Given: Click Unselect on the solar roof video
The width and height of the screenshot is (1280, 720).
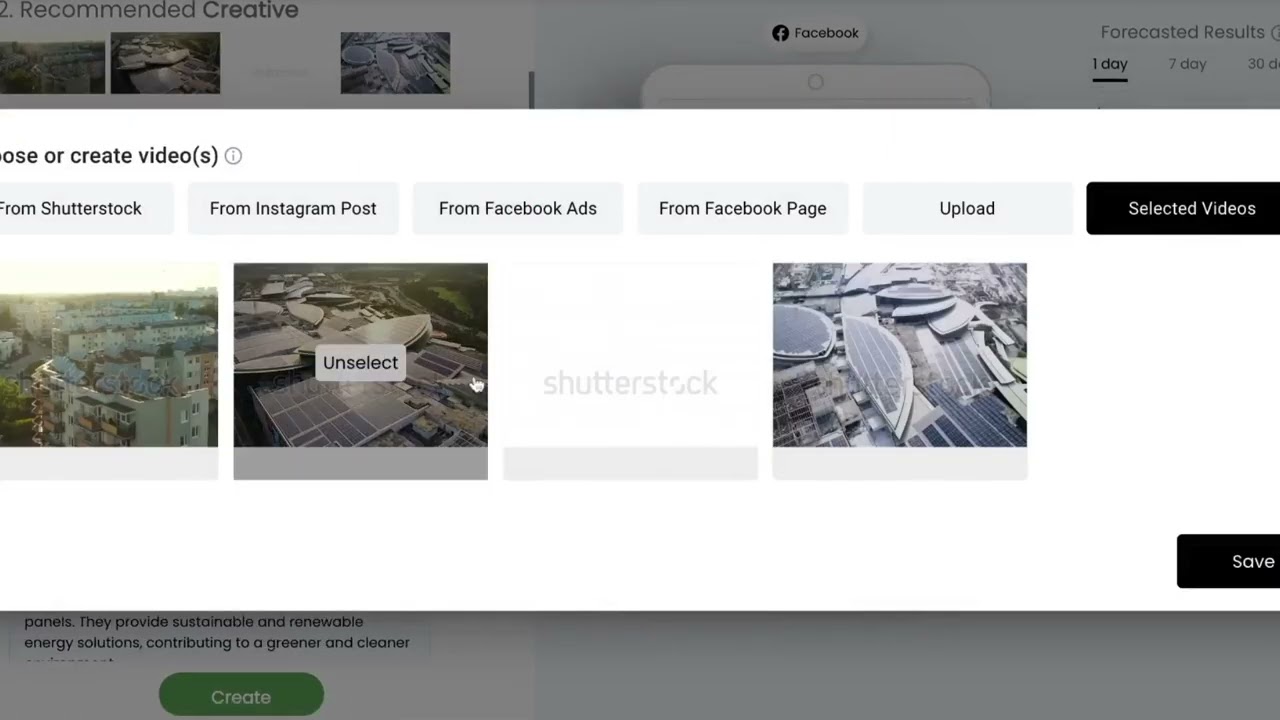Looking at the screenshot, I should pyautogui.click(x=360, y=362).
